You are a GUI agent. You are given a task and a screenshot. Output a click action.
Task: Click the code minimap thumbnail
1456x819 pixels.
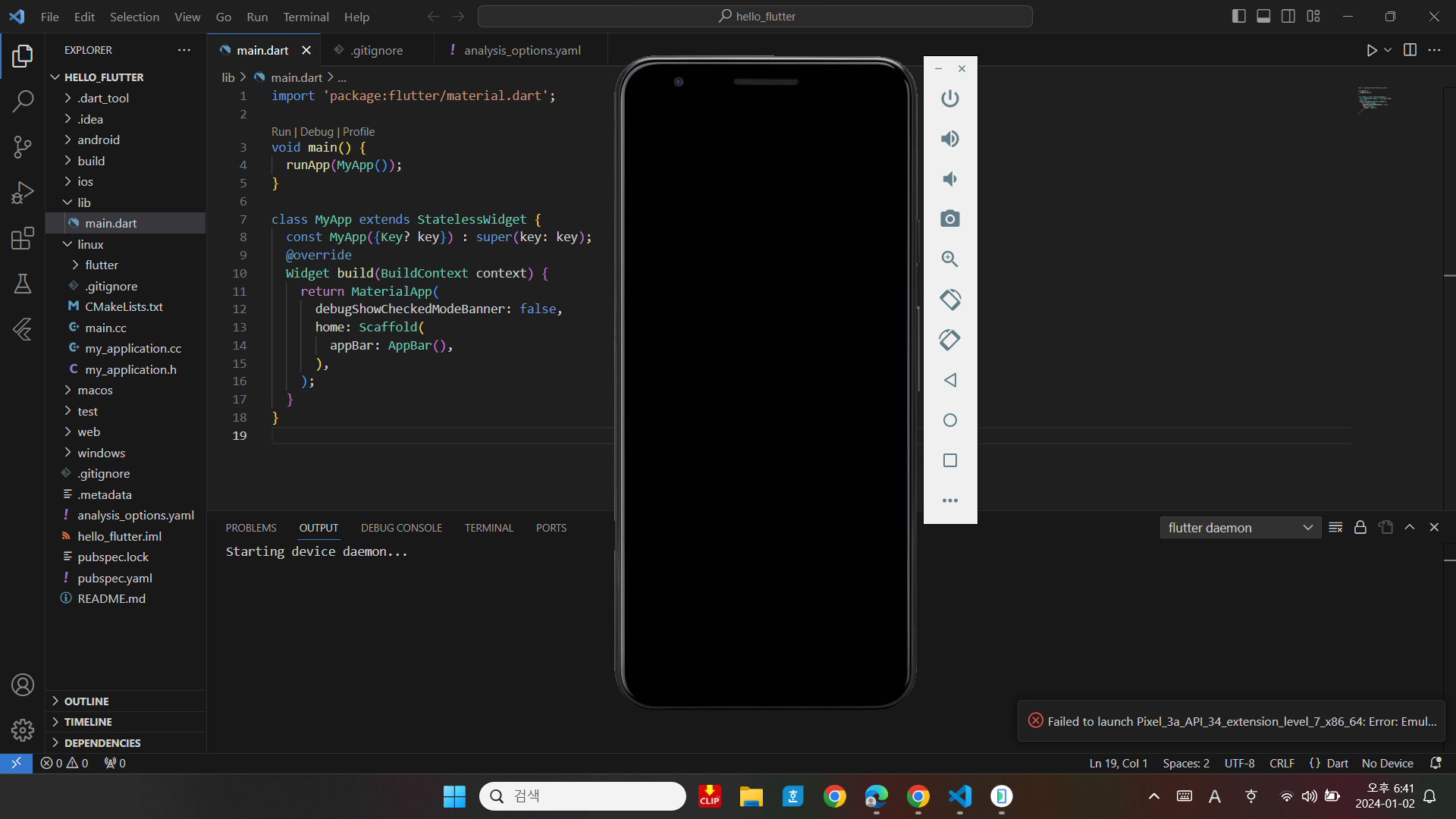(1374, 99)
